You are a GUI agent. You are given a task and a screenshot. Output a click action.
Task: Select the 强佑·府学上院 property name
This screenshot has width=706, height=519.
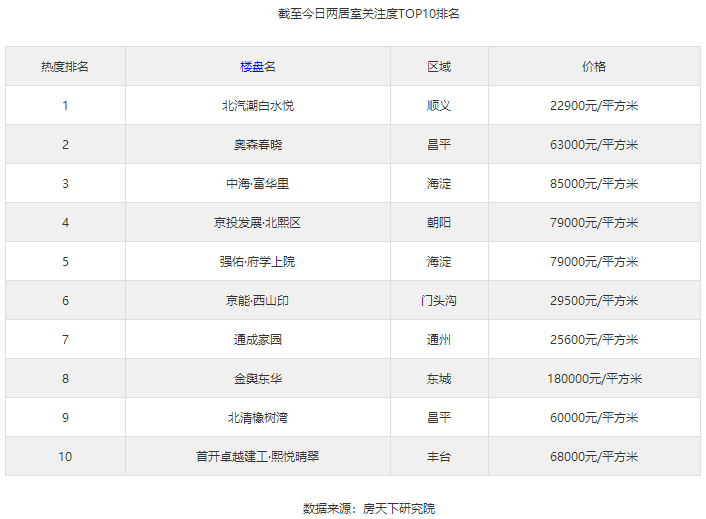[258, 262]
